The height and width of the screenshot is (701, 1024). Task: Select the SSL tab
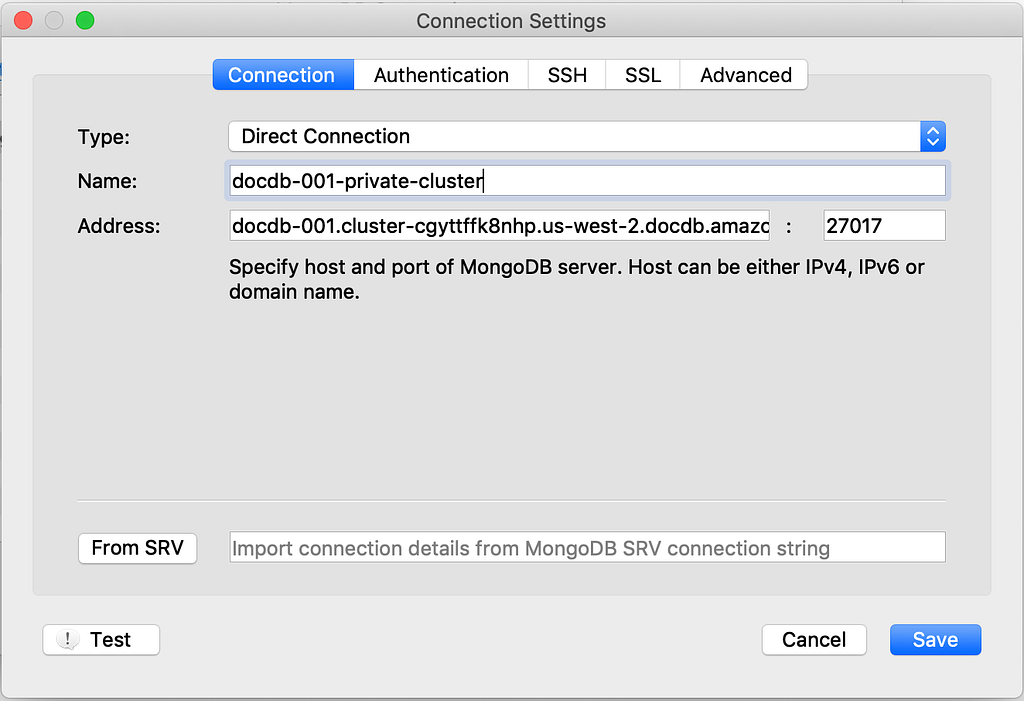(643, 75)
